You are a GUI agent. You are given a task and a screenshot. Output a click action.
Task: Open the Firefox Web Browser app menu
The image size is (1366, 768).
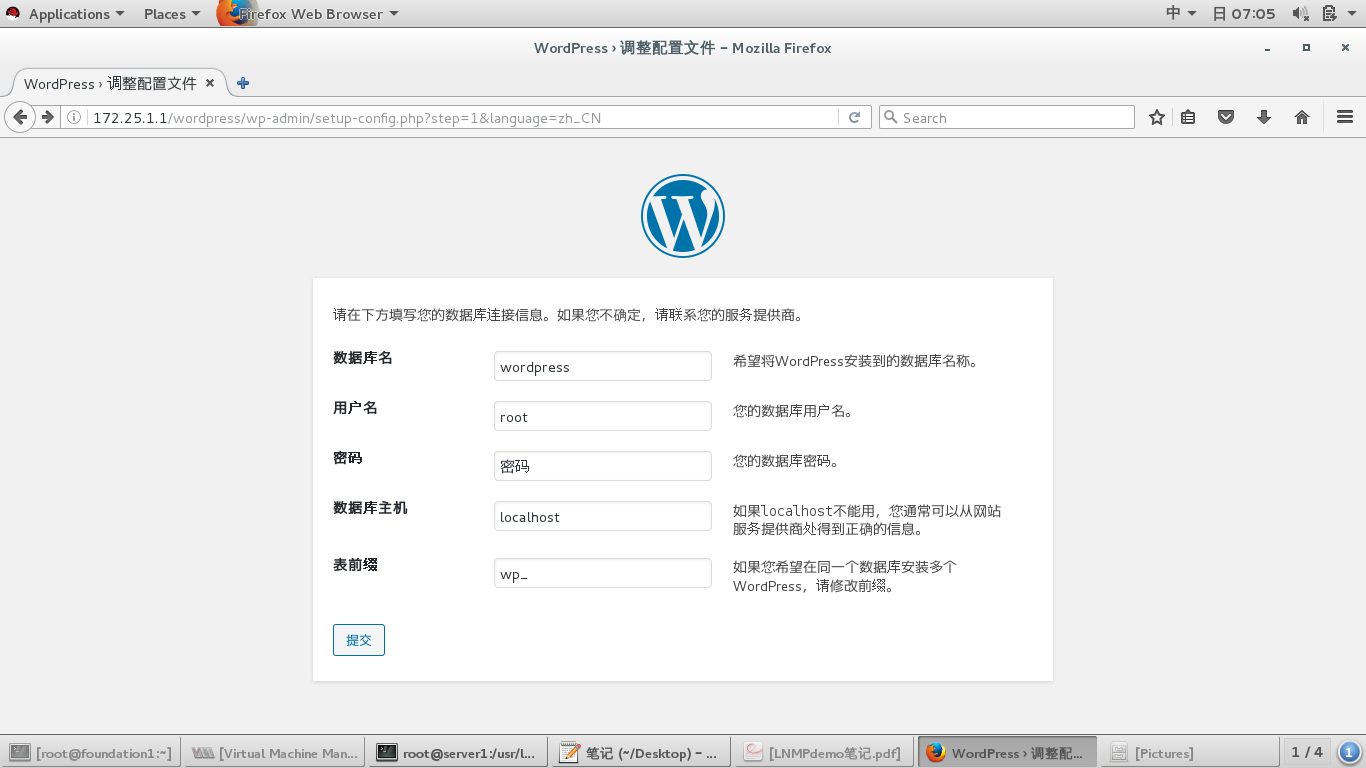click(x=308, y=13)
